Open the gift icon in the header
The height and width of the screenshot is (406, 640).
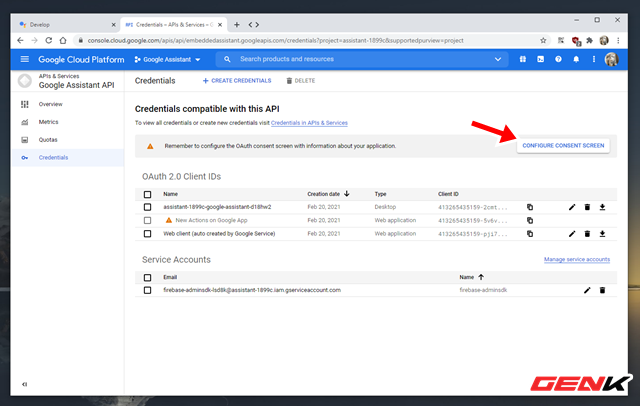[523, 59]
